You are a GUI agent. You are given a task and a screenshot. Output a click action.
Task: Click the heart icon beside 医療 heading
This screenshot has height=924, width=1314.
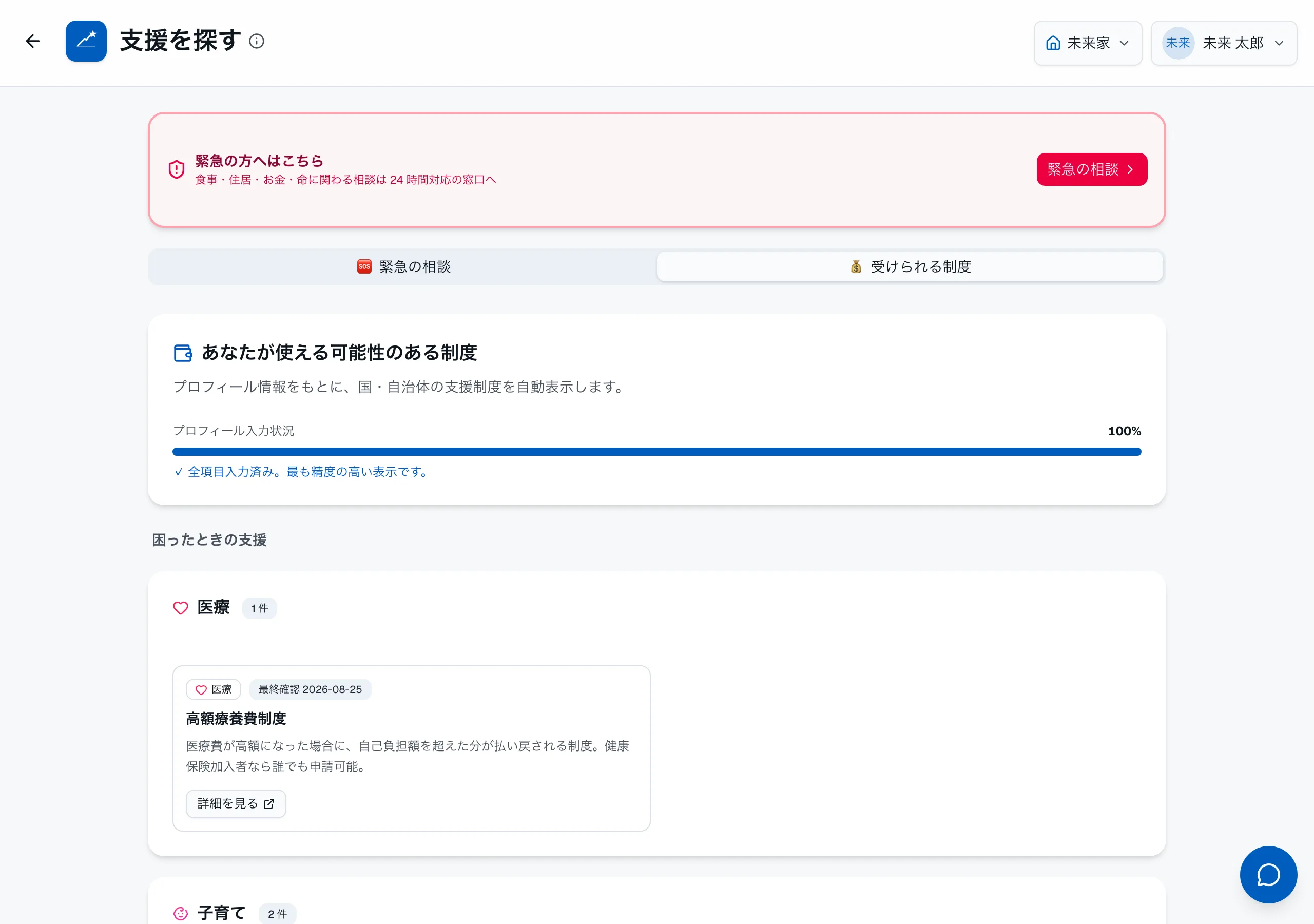[180, 608]
